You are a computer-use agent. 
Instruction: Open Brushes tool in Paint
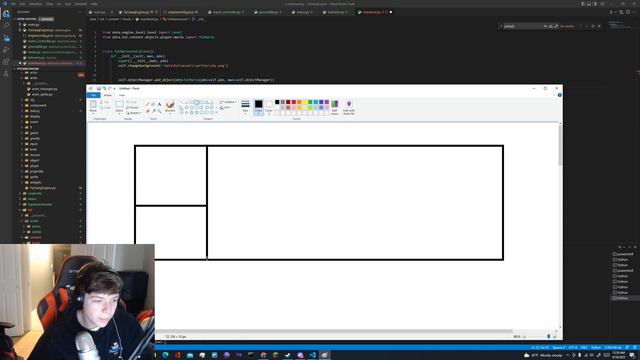coord(170,107)
